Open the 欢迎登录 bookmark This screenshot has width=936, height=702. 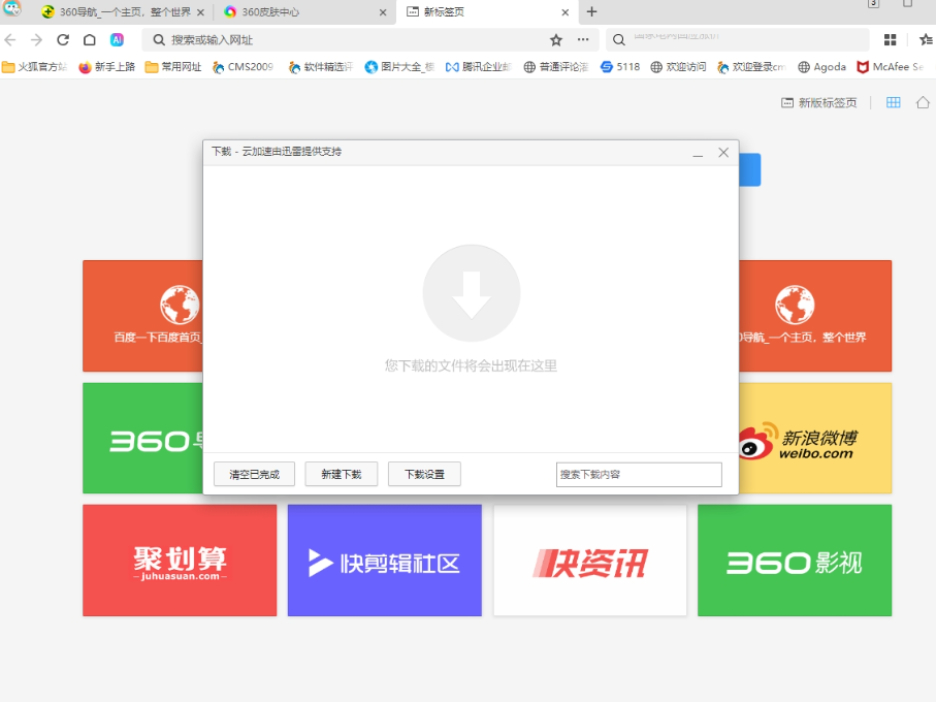pos(752,67)
